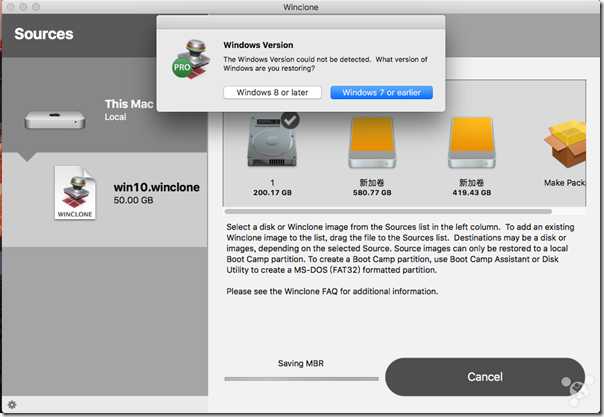Image resolution: width=604 pixels, height=417 pixels.
Task: Click the Local label under This Mac
Action: [115, 117]
